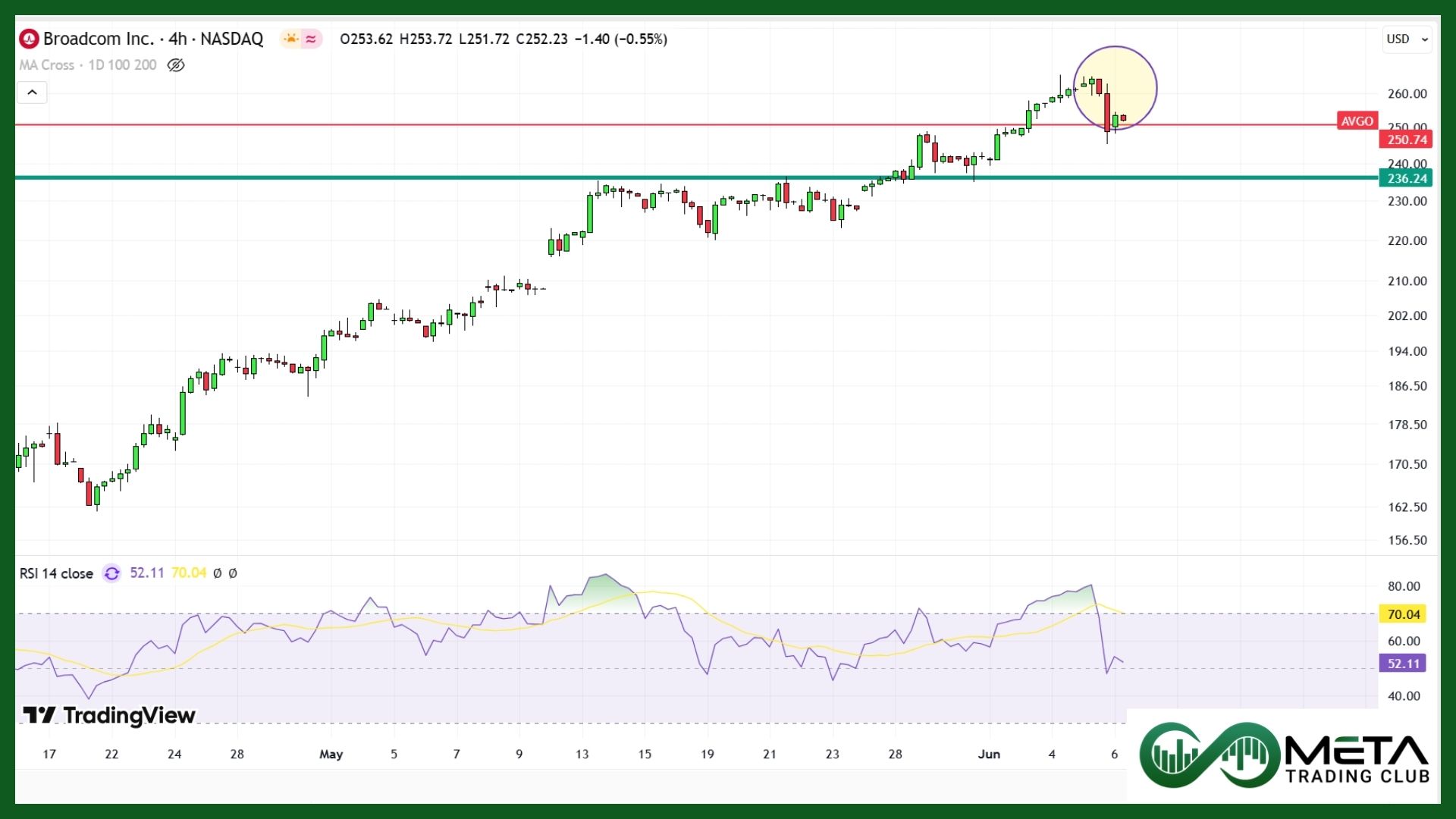Click the 40.00 RSI axis label
1456x819 pixels.
click(1404, 696)
